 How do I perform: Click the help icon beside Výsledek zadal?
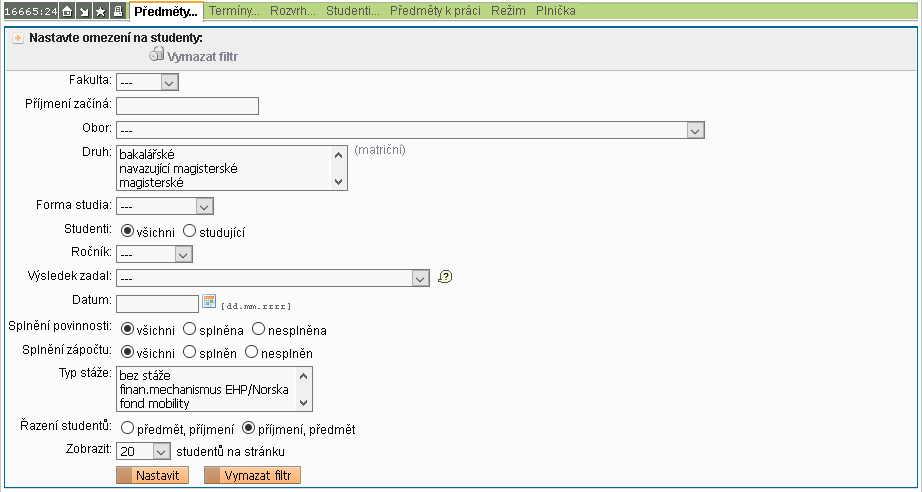pos(446,278)
